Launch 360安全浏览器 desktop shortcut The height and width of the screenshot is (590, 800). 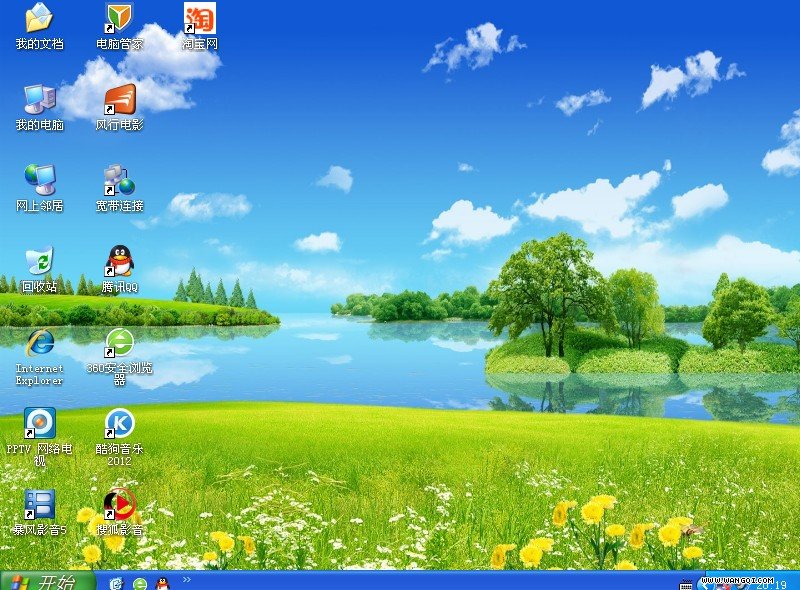tap(119, 343)
